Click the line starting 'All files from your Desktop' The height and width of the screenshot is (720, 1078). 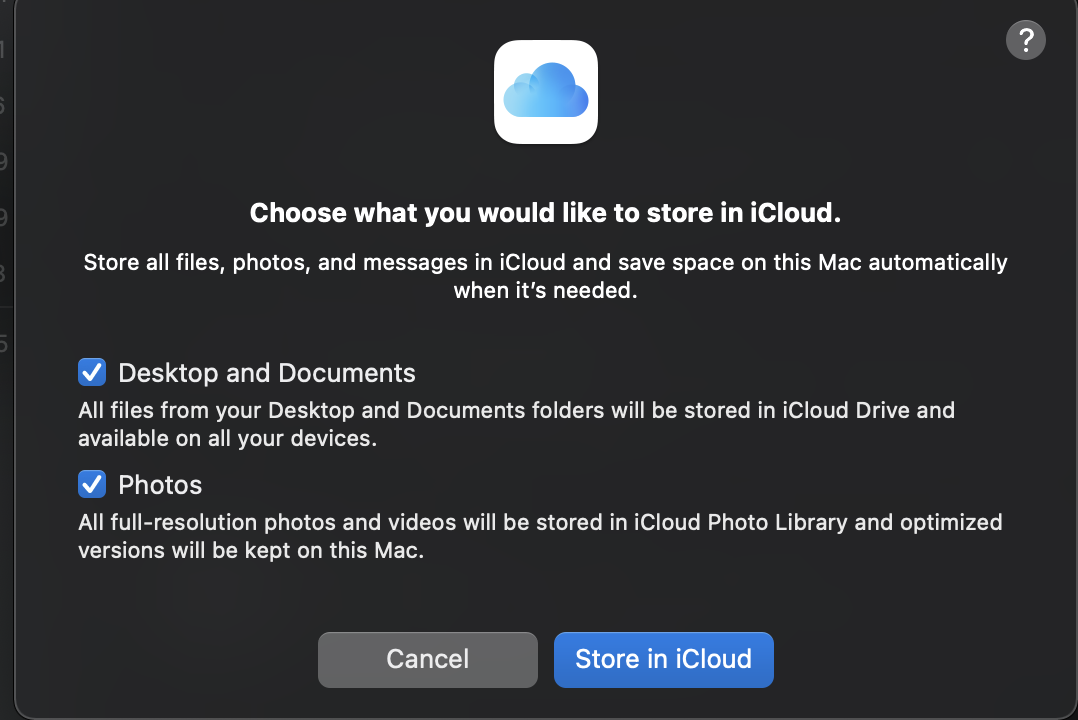(x=516, y=411)
